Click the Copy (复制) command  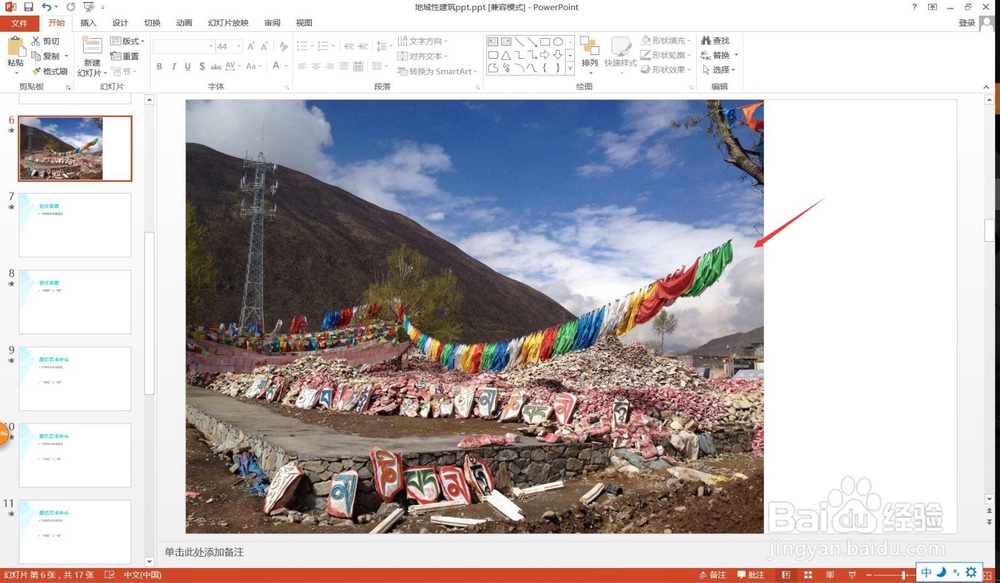point(45,55)
